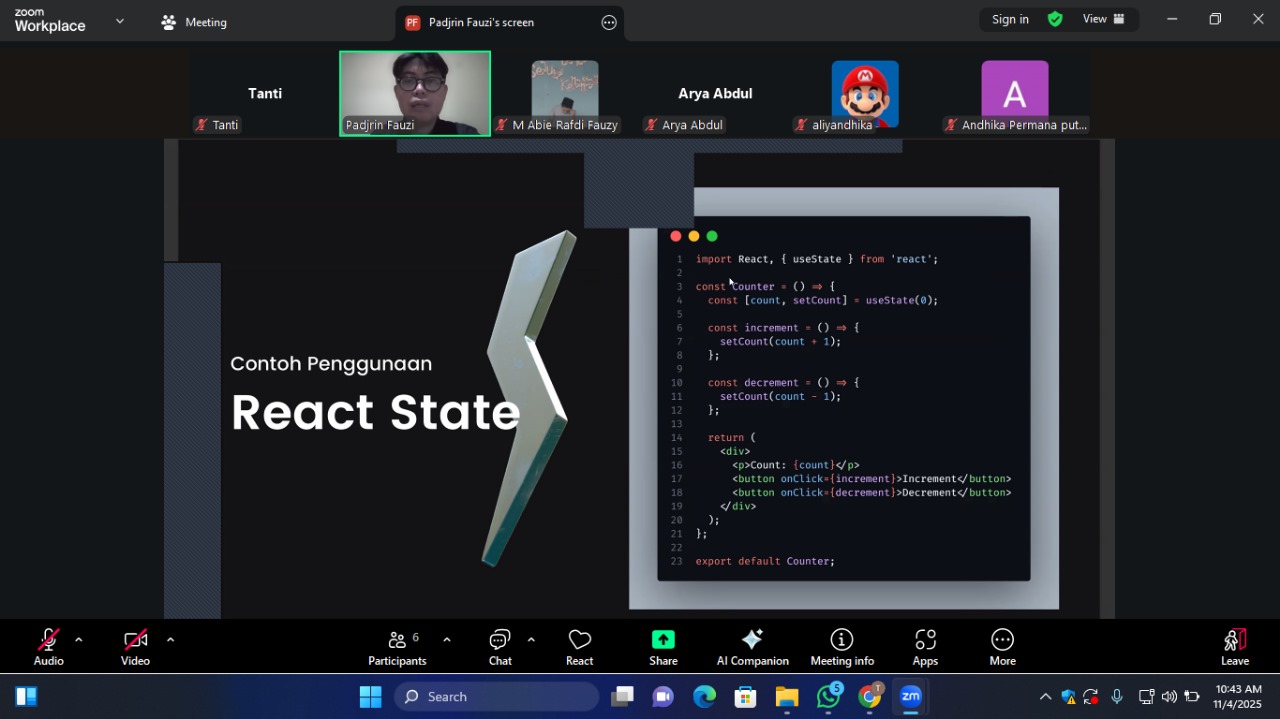This screenshot has width=1280, height=719.
Task: Open the Apps panel
Action: coord(925,647)
